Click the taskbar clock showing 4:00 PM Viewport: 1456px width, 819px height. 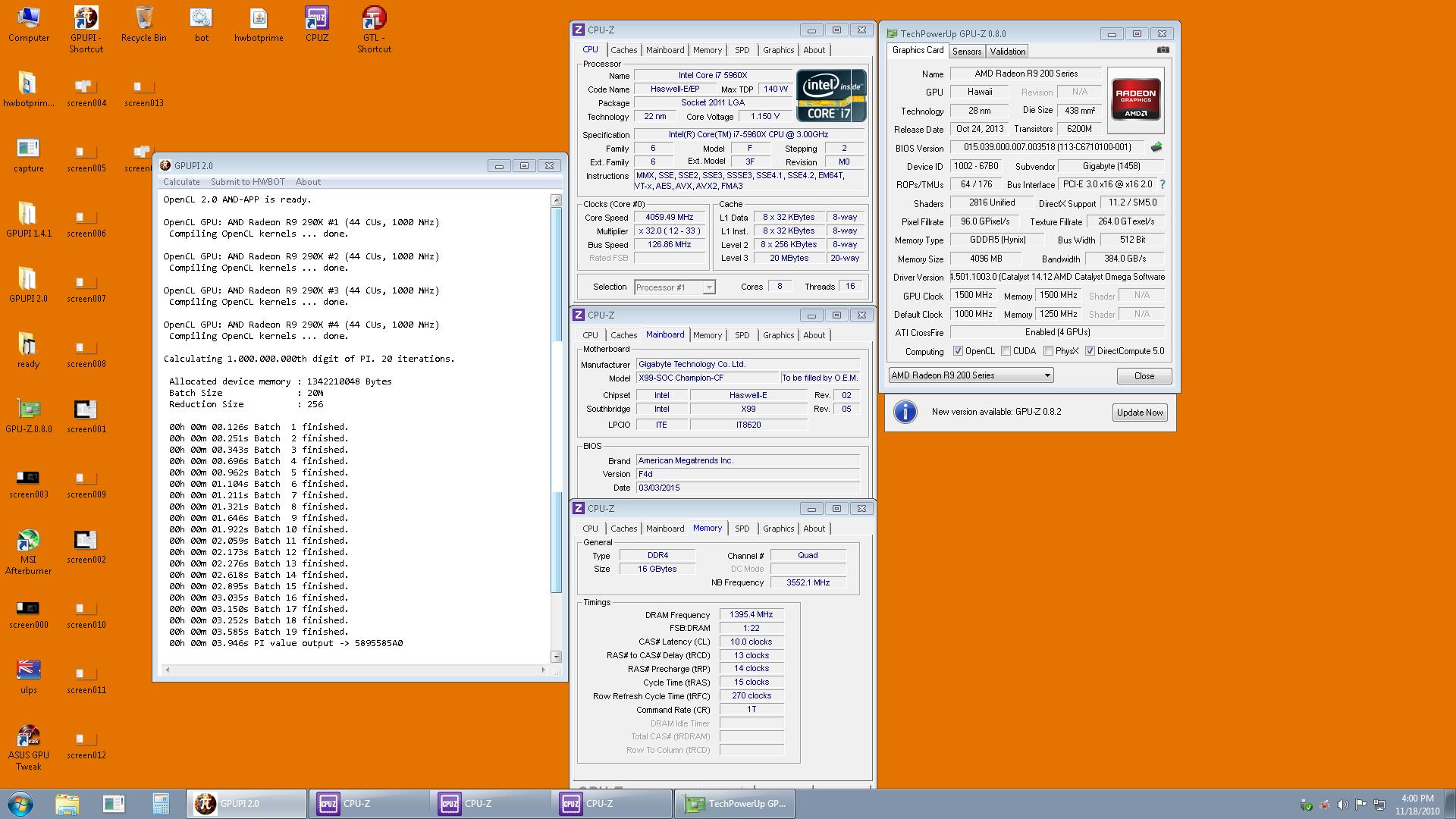pos(1417,805)
